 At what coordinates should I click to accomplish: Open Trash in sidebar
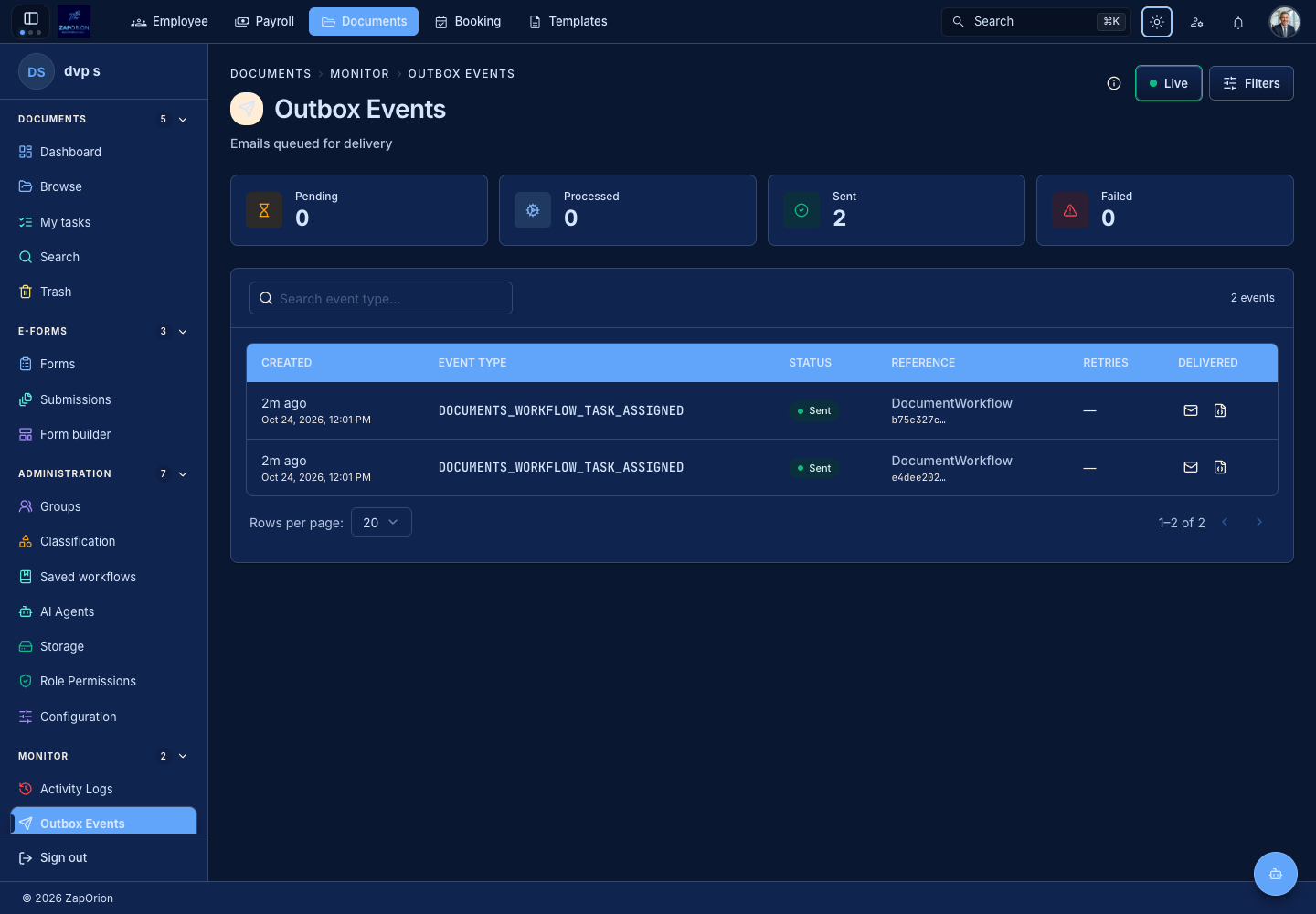(103, 292)
